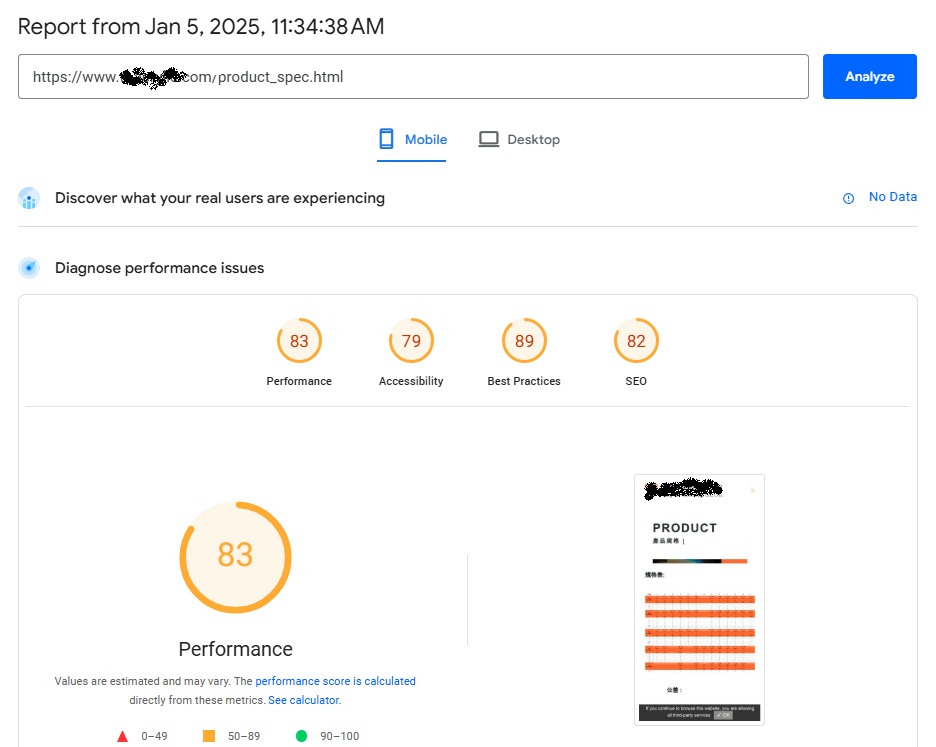Click the page preview thumbnail
The image size is (936, 747).
699,598
